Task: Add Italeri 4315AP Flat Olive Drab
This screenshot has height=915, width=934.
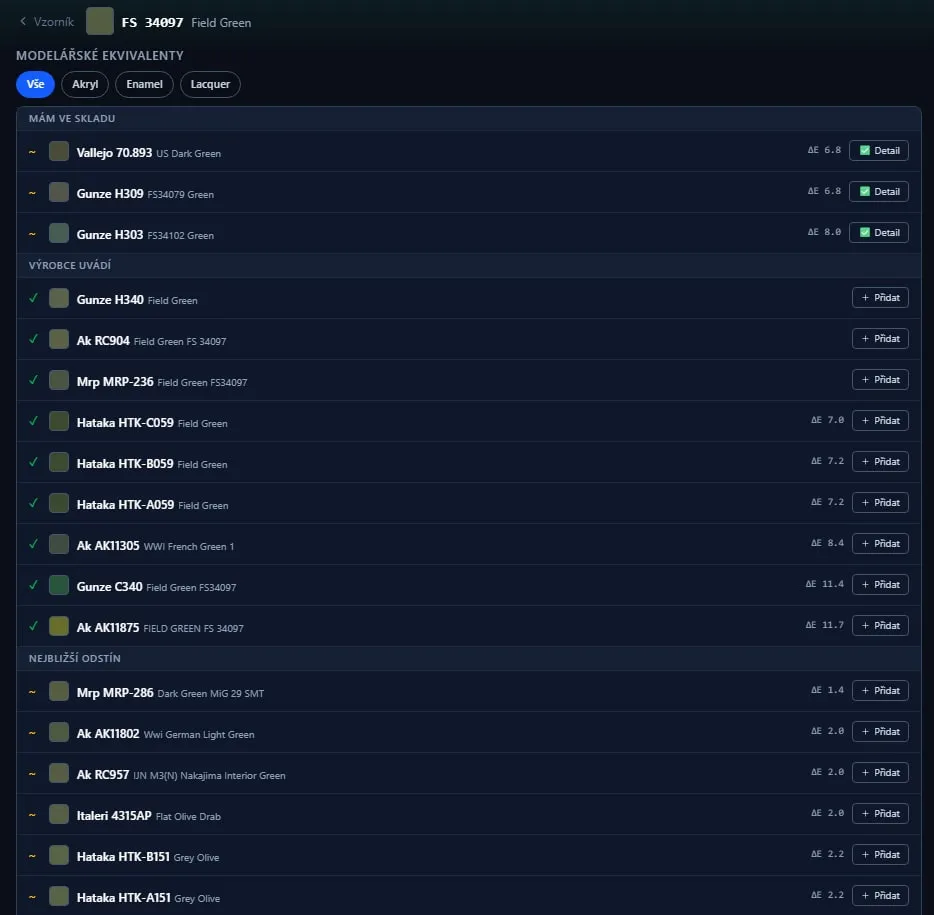Action: 880,814
